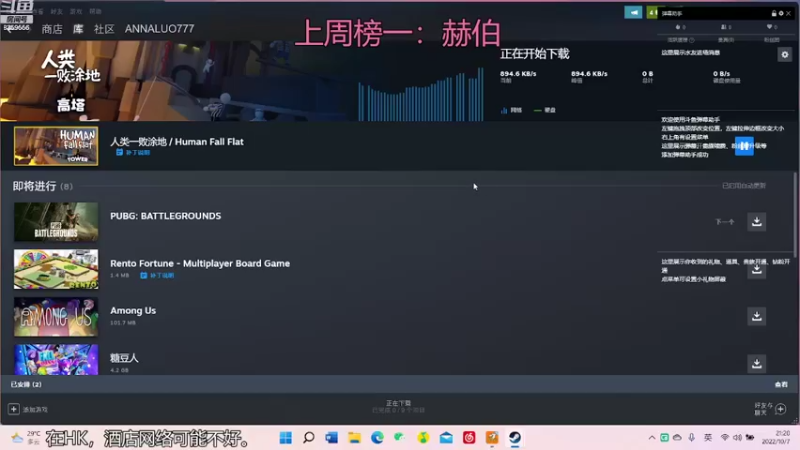
Task: Expand hidden system tray icons chevron
Action: pyautogui.click(x=652, y=437)
